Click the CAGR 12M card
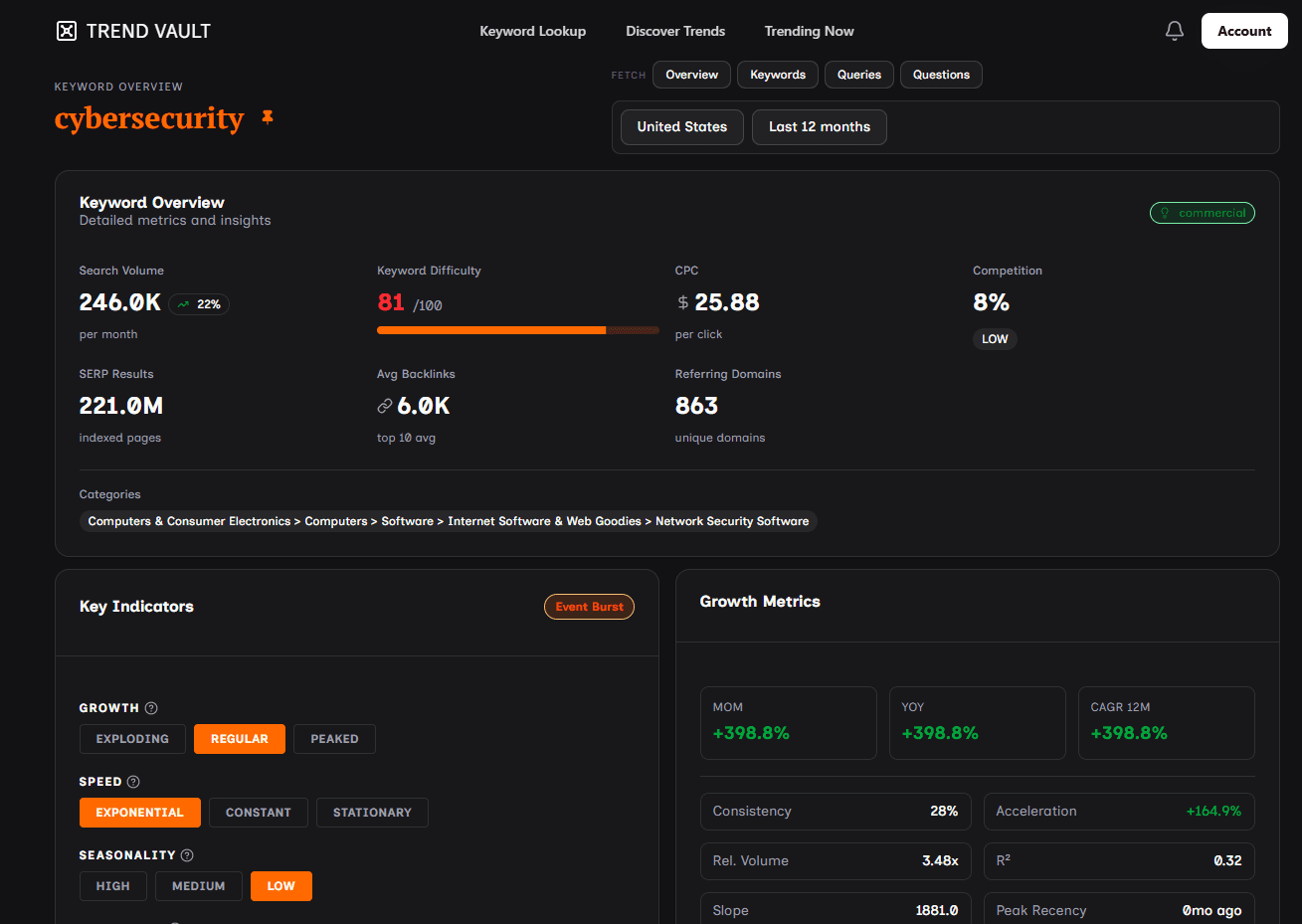 (1167, 723)
